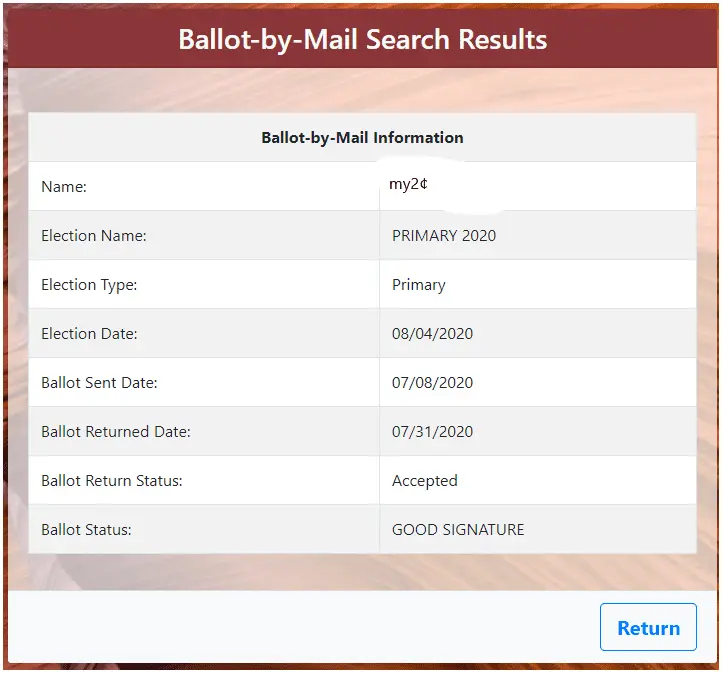
Task: Click the PRIMARY 2020 election name value
Action: click(x=443, y=236)
